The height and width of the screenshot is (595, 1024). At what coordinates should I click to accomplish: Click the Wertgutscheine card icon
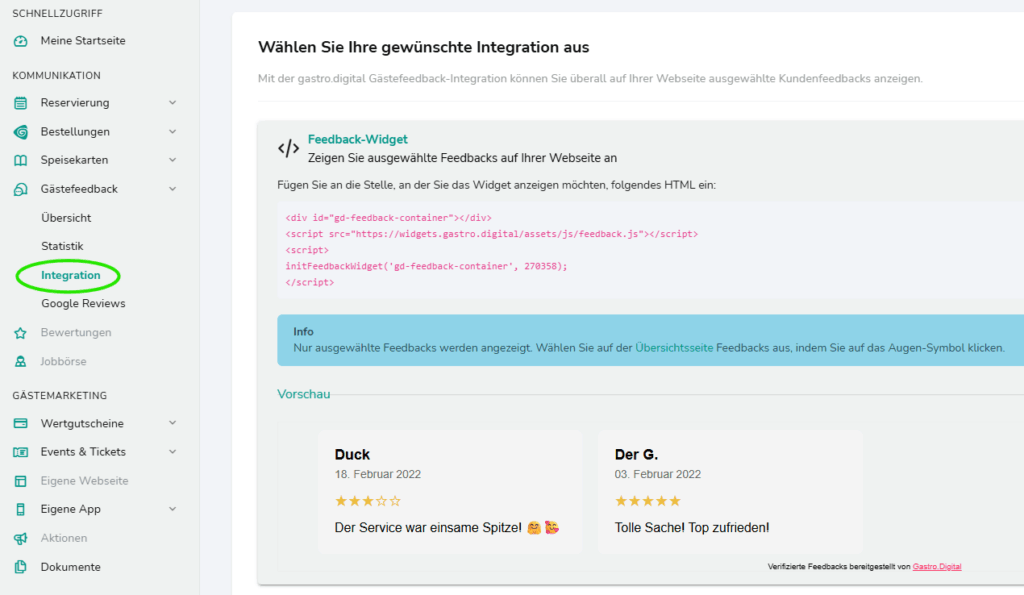[20, 423]
